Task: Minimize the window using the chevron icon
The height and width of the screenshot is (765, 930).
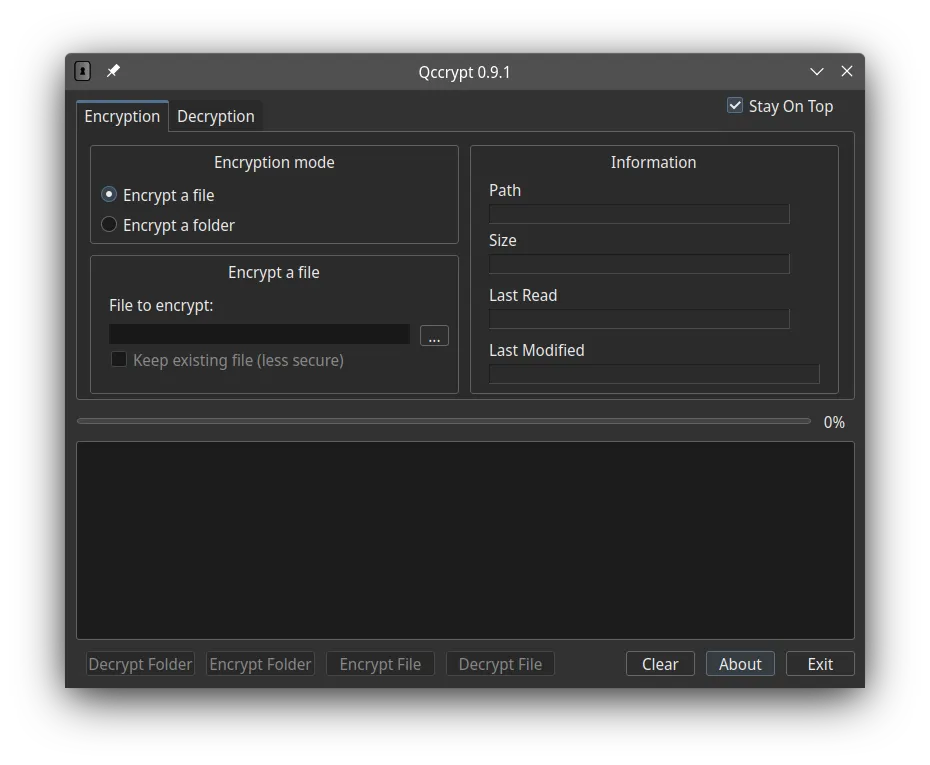Action: click(x=817, y=72)
